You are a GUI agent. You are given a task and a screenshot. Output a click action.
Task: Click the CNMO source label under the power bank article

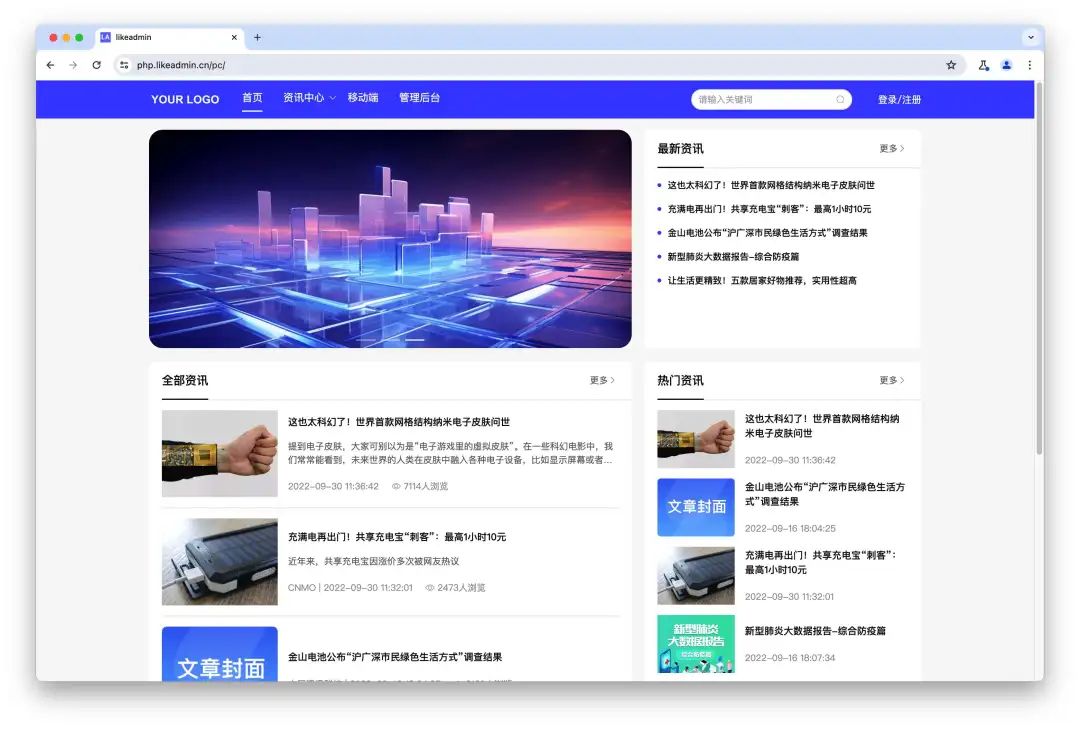click(x=302, y=588)
